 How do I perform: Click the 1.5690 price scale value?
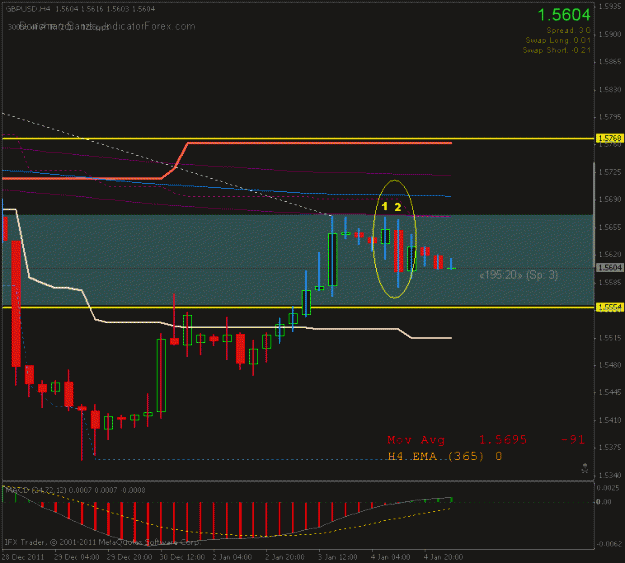pos(610,199)
